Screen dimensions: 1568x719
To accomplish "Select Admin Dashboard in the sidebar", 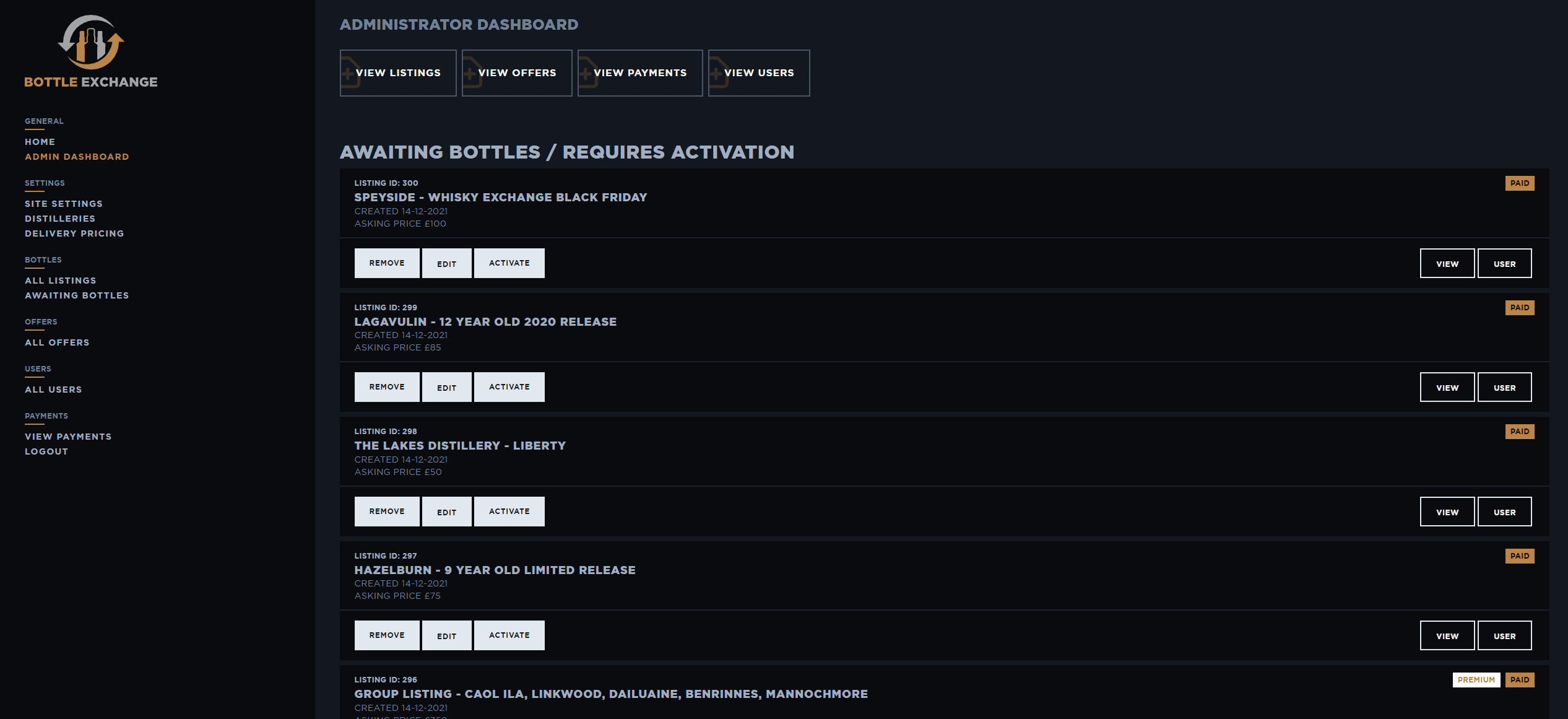I will pyautogui.click(x=76, y=157).
